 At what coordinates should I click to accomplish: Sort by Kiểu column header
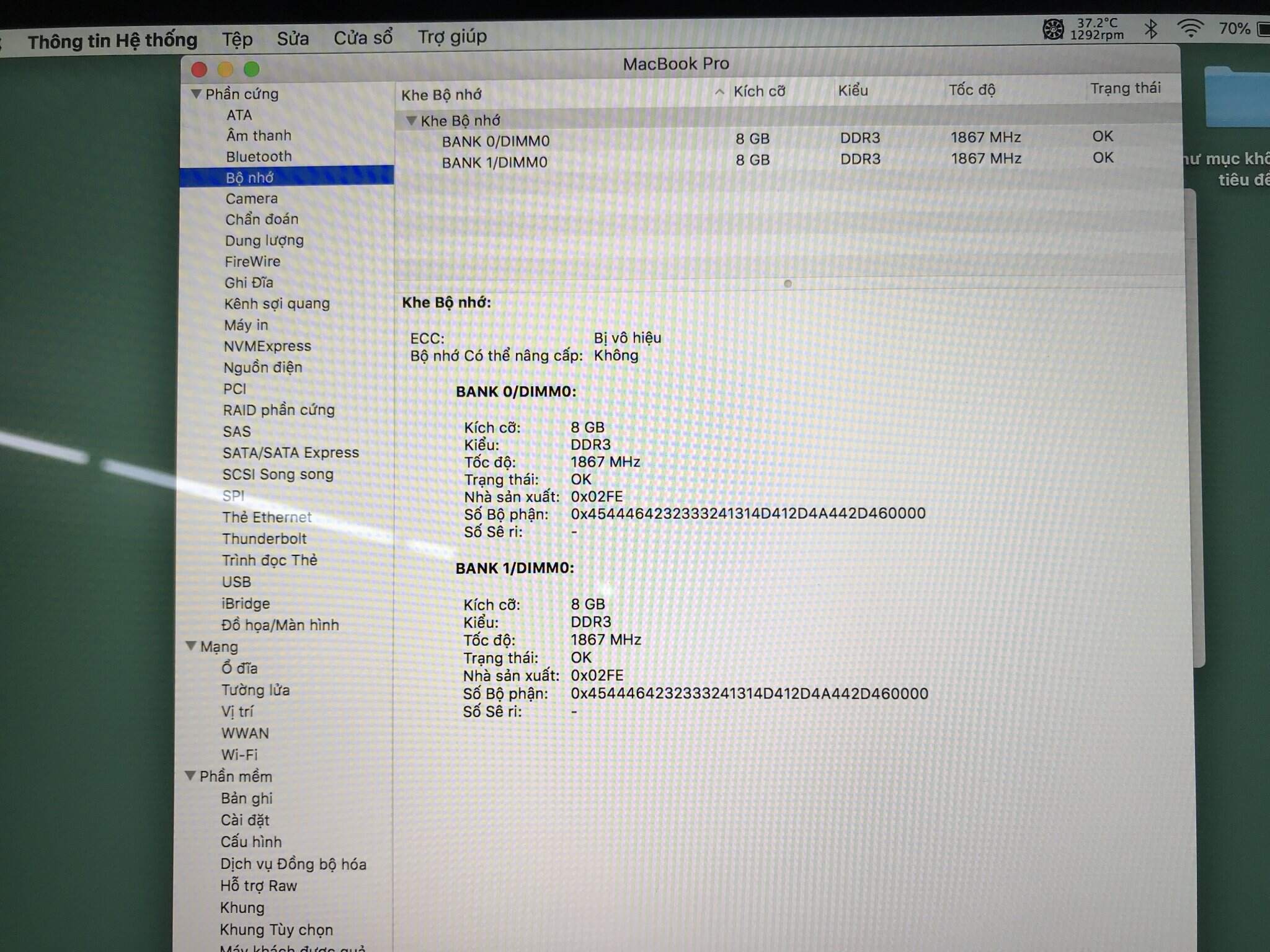[853, 90]
